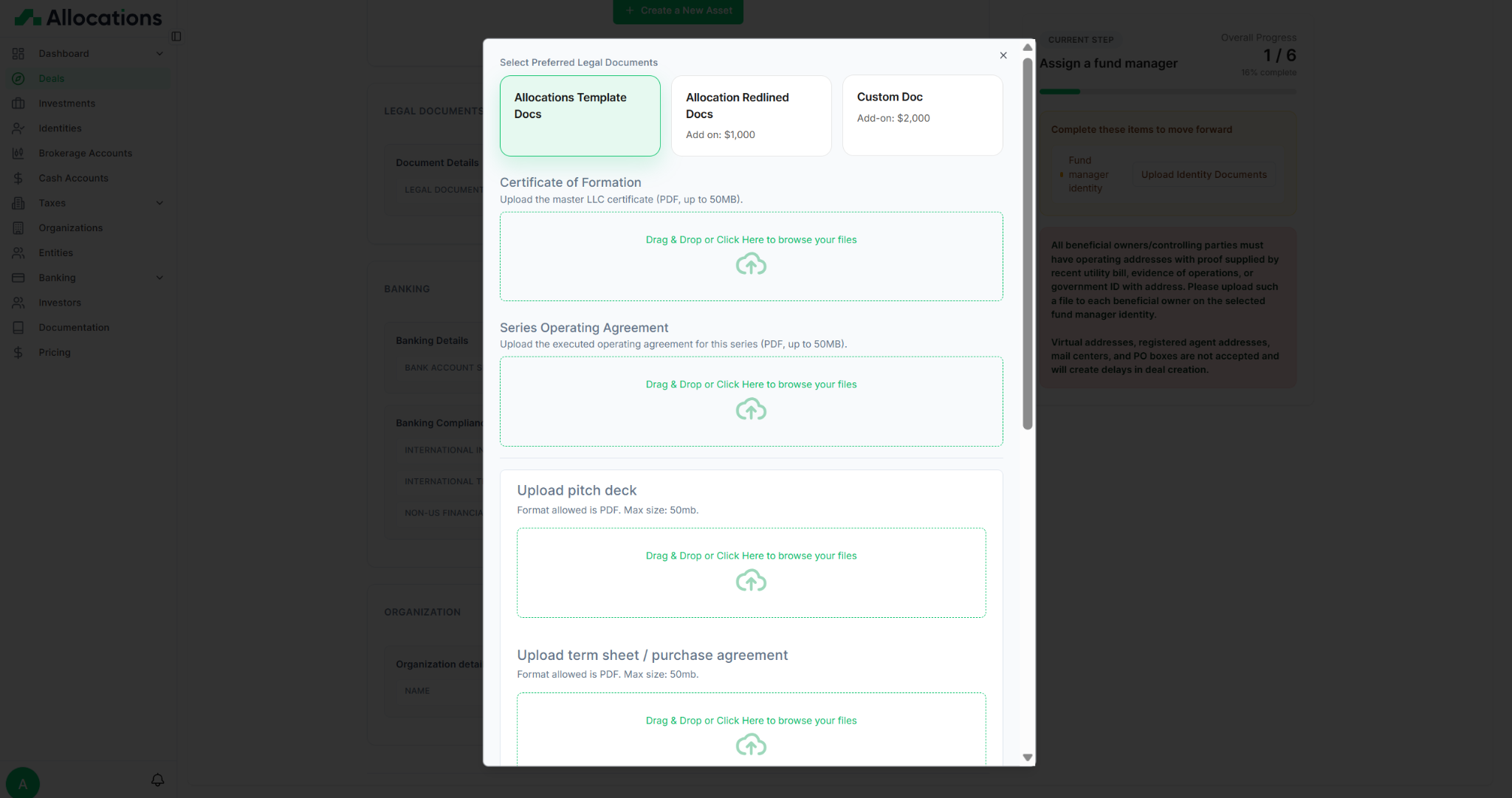Select Allocations Template Docs option

click(580, 116)
